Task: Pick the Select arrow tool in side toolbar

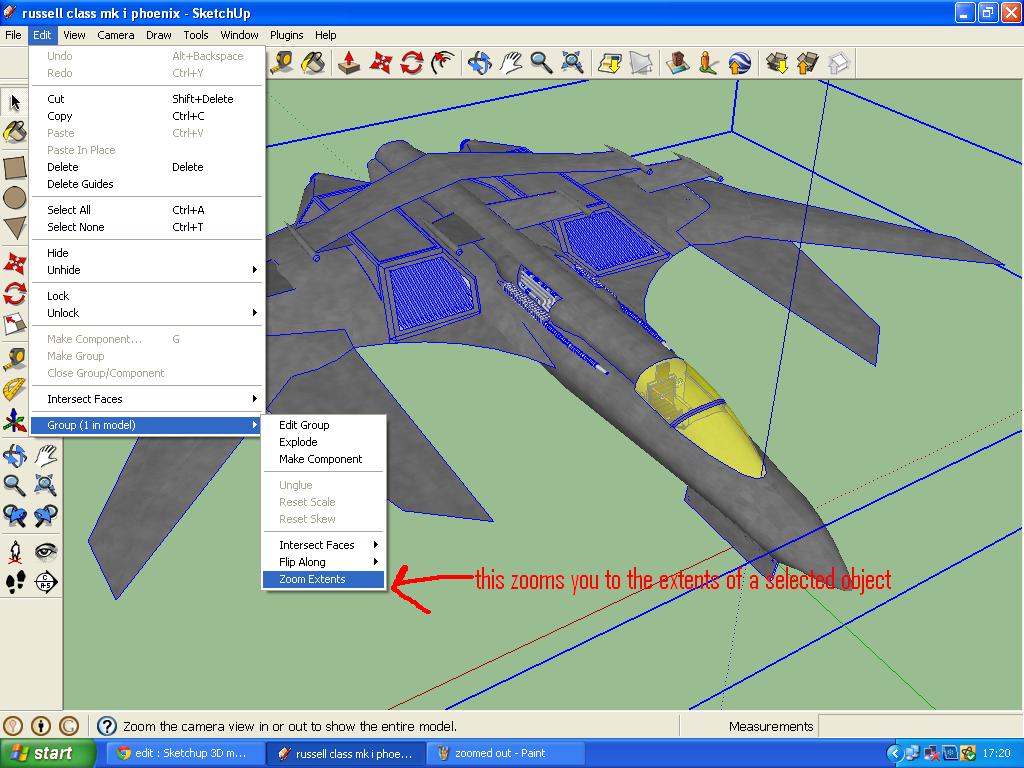Action: (x=14, y=102)
